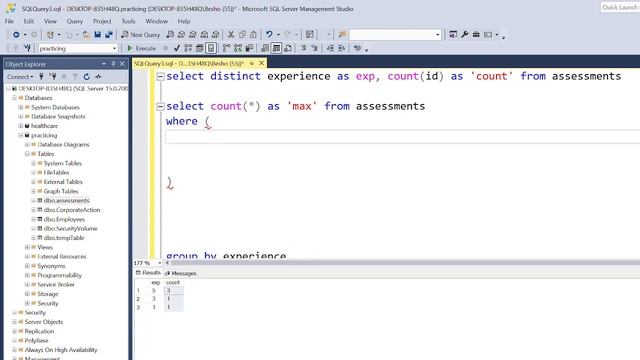Click the Increase Indent icon
This screenshot has height=360, width=640.
pos(342,48)
